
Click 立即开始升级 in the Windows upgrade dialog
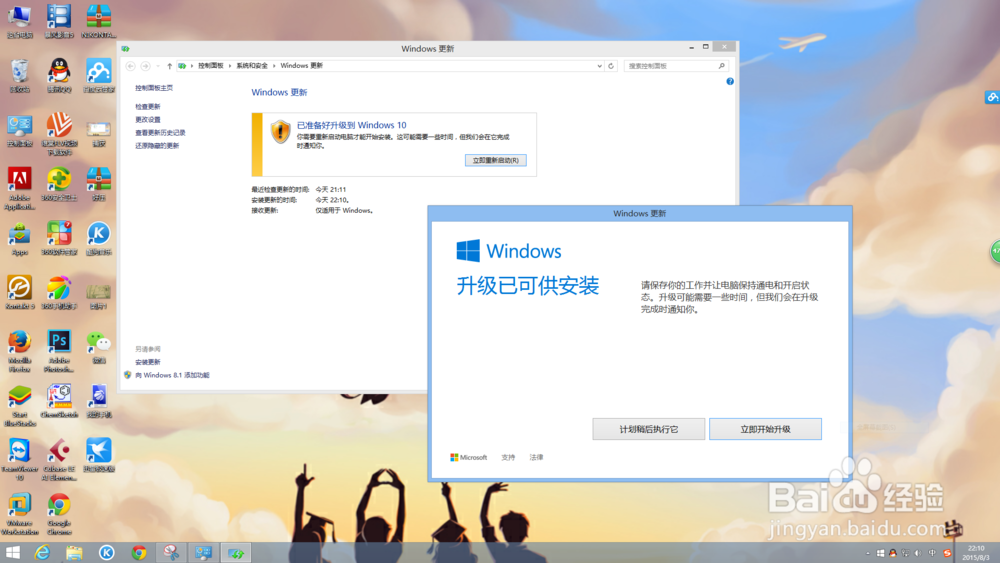click(x=765, y=429)
